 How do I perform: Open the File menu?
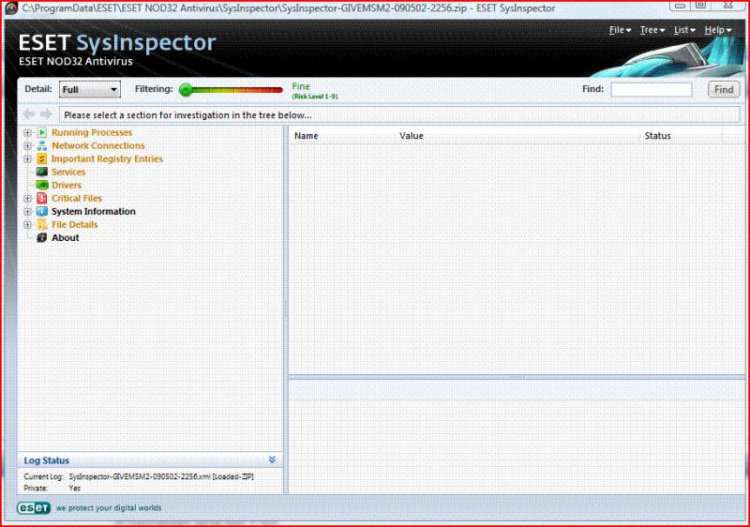pos(619,30)
